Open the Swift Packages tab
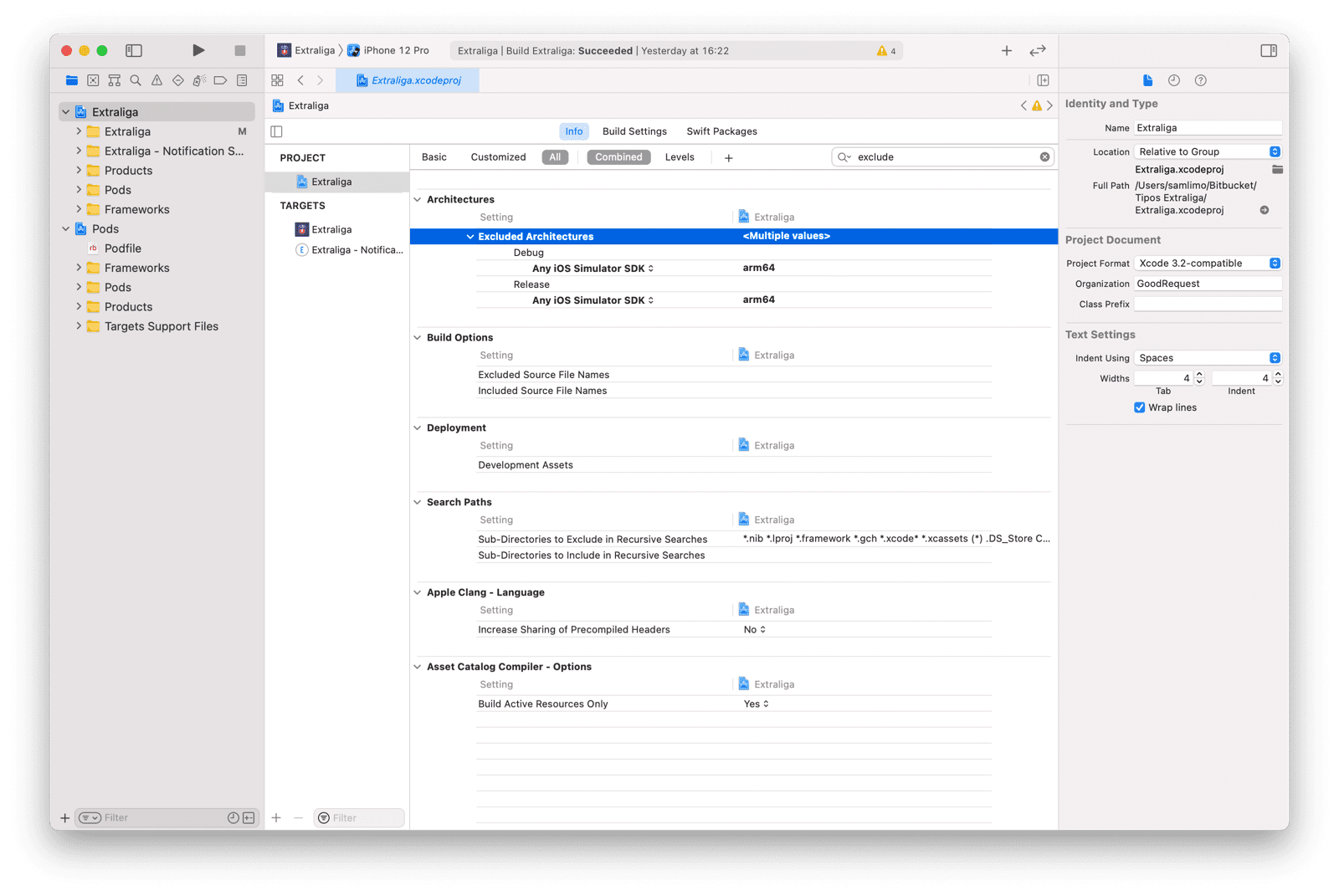This screenshot has width=1339, height=896. coord(721,131)
